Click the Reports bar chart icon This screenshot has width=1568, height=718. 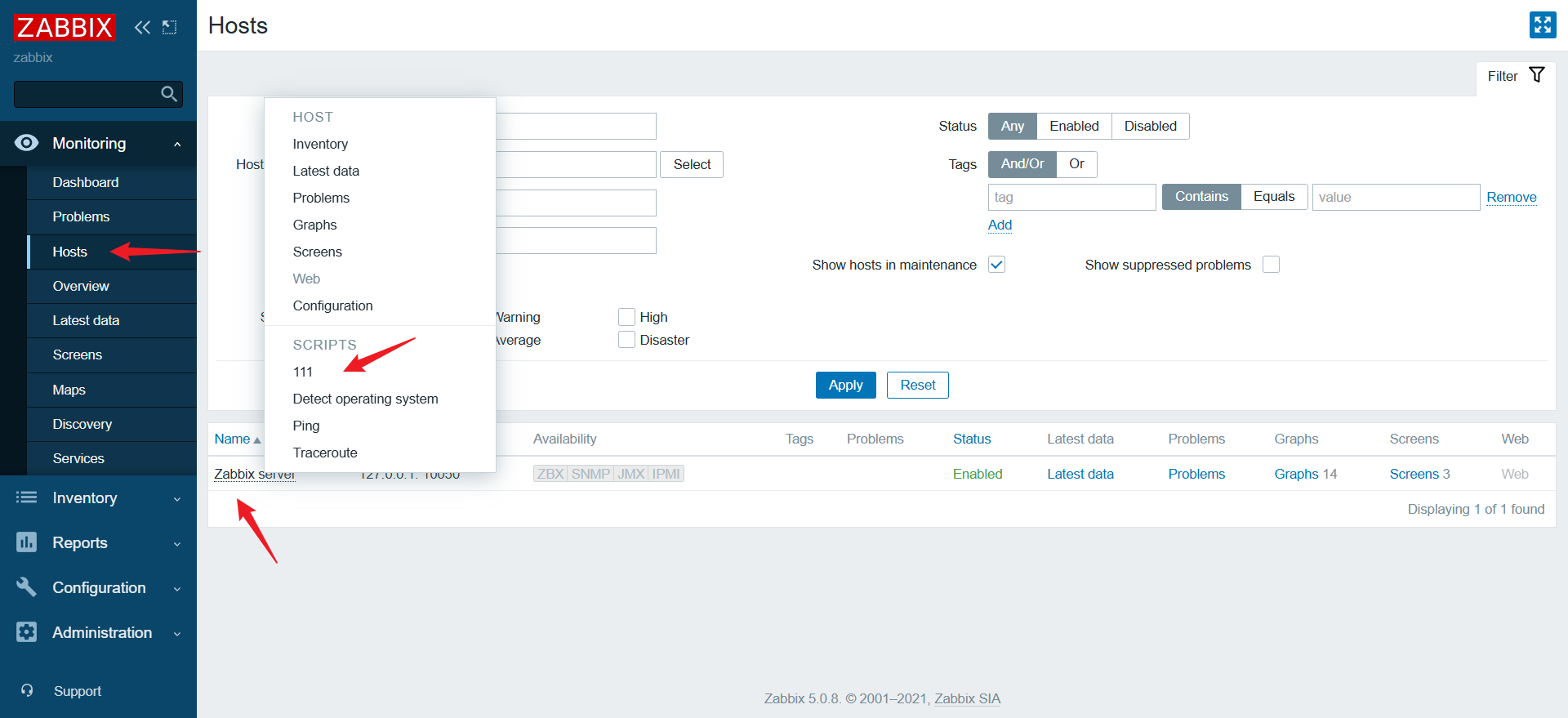(x=26, y=542)
